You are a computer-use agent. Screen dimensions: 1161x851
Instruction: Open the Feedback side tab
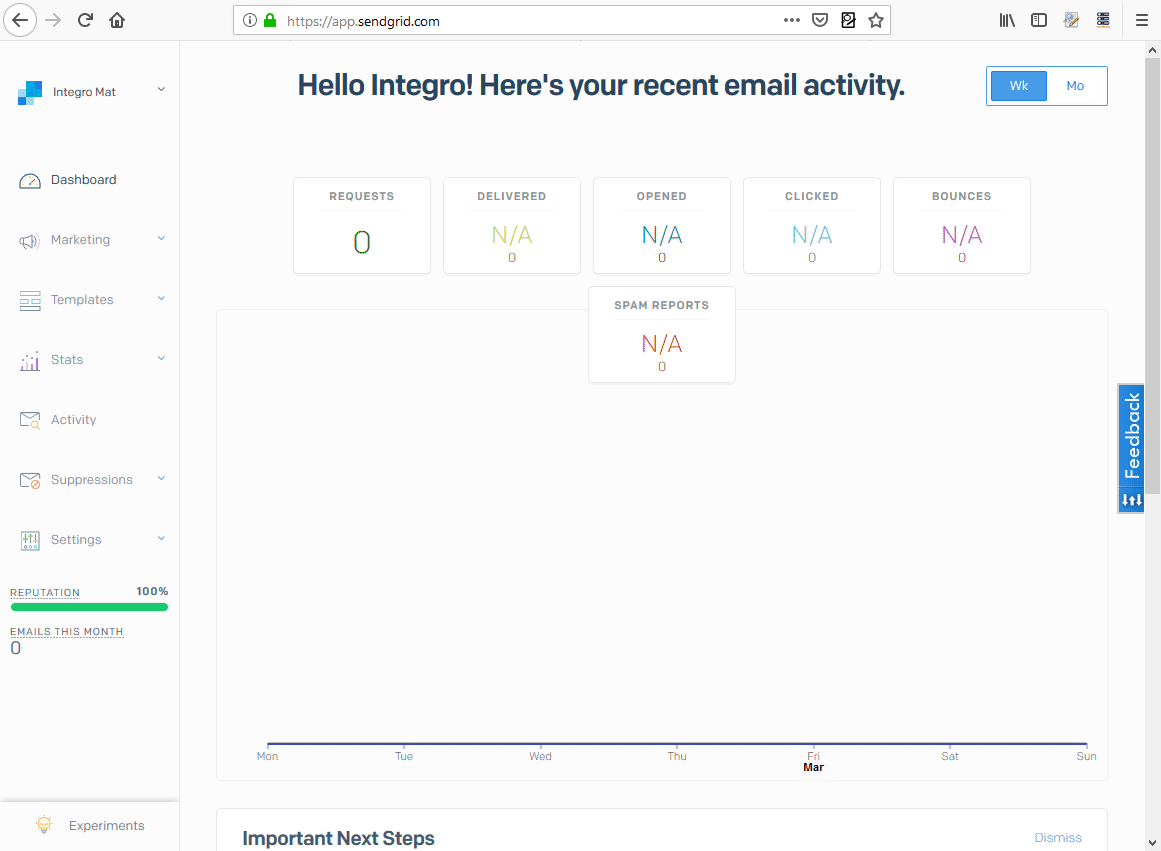click(1131, 435)
